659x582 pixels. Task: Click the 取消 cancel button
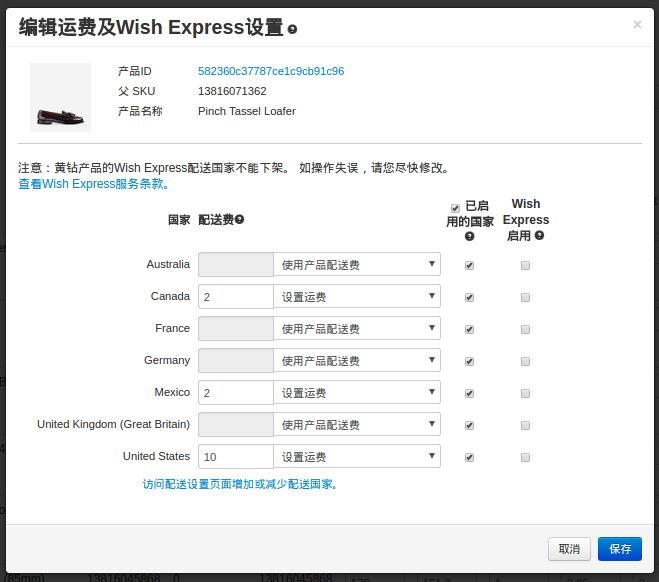[569, 549]
